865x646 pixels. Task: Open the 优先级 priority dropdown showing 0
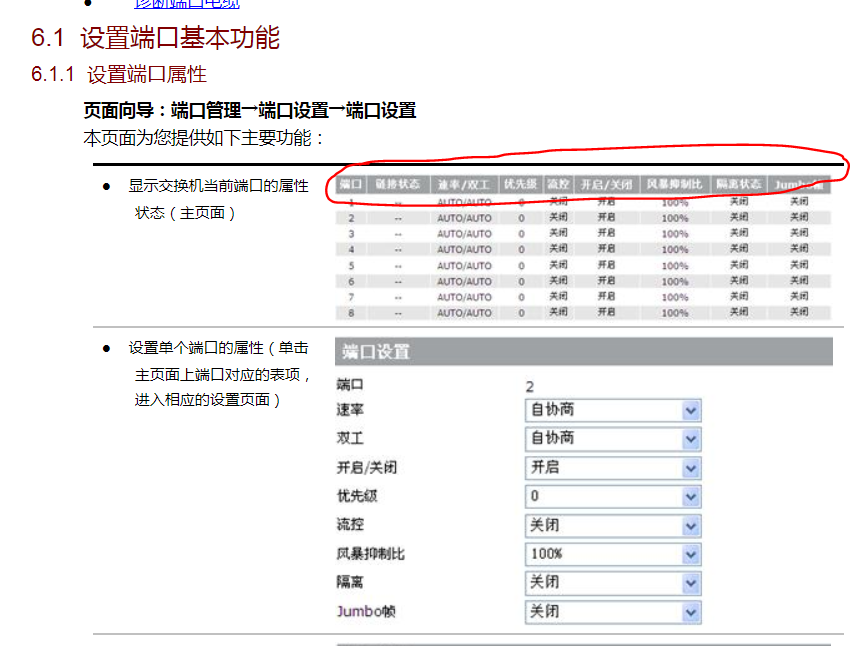point(613,496)
